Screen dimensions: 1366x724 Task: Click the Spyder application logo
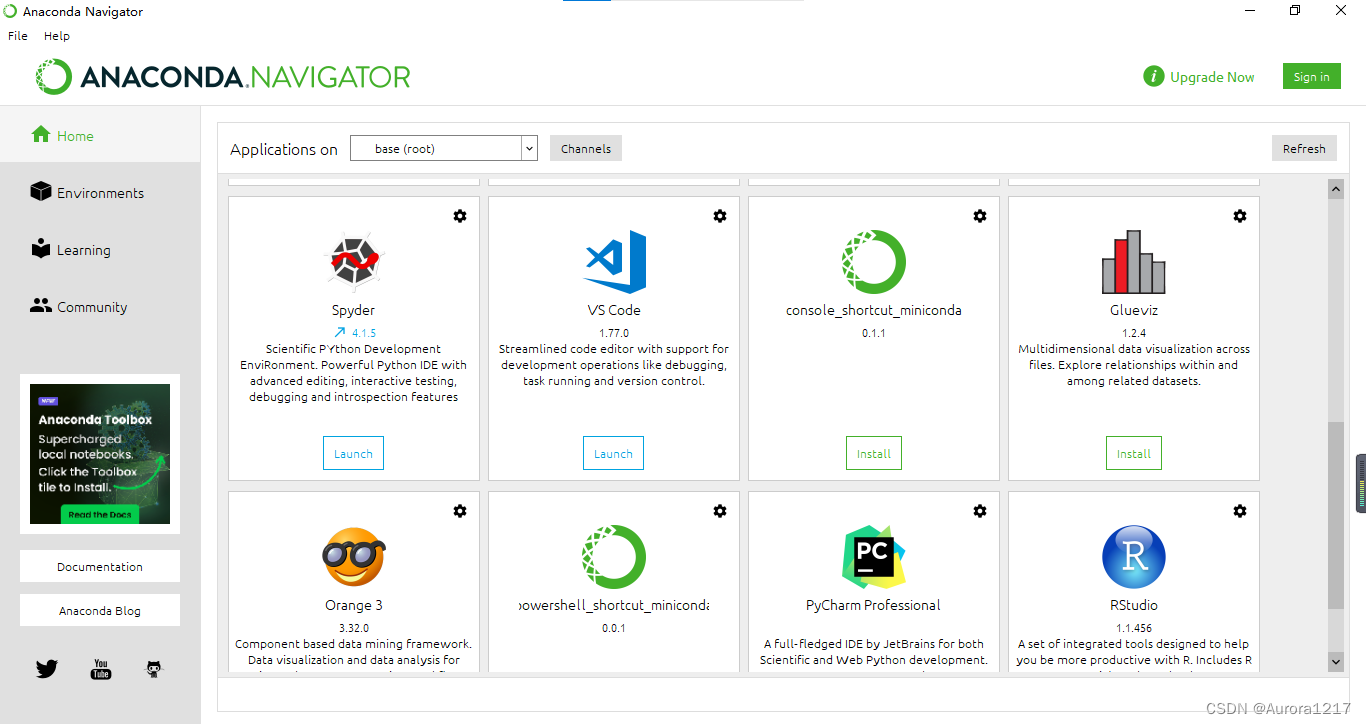click(x=354, y=262)
